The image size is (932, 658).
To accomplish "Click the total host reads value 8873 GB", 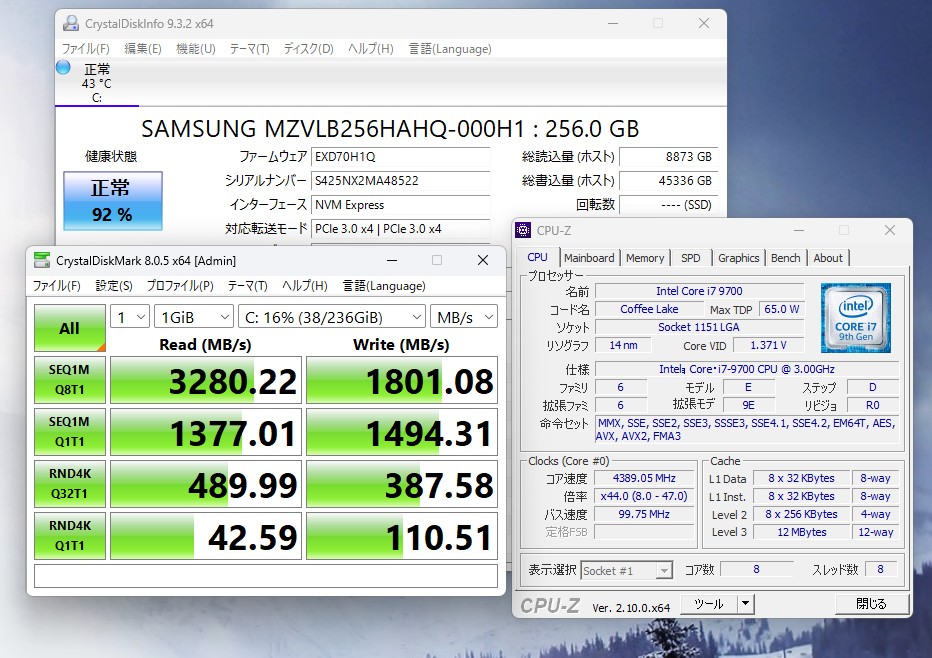I will pos(668,156).
